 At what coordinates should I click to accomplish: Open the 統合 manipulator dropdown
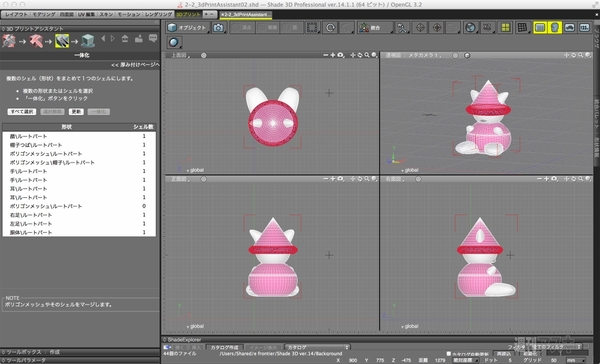[375, 28]
